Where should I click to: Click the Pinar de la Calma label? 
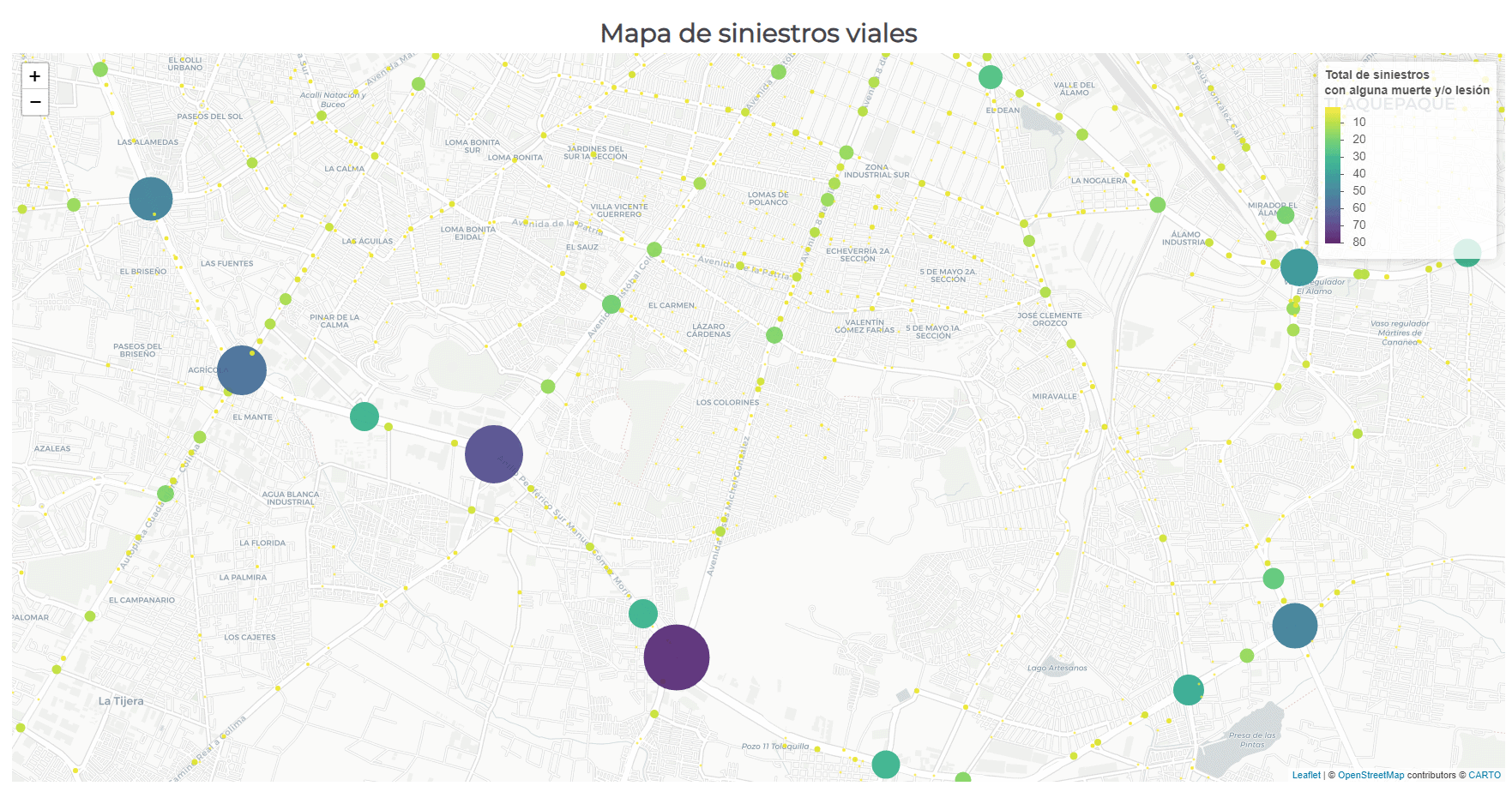tap(334, 321)
